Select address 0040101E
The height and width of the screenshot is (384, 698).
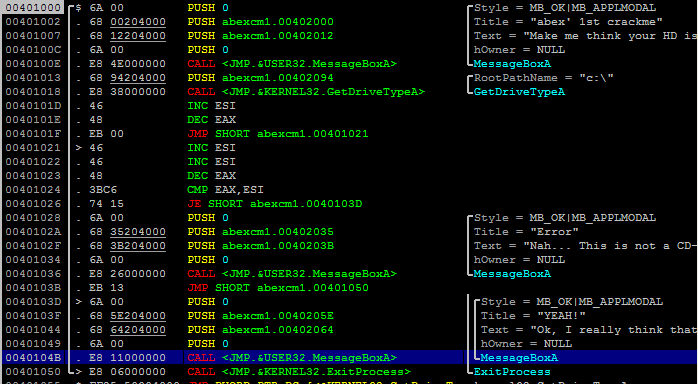[x=33, y=120]
